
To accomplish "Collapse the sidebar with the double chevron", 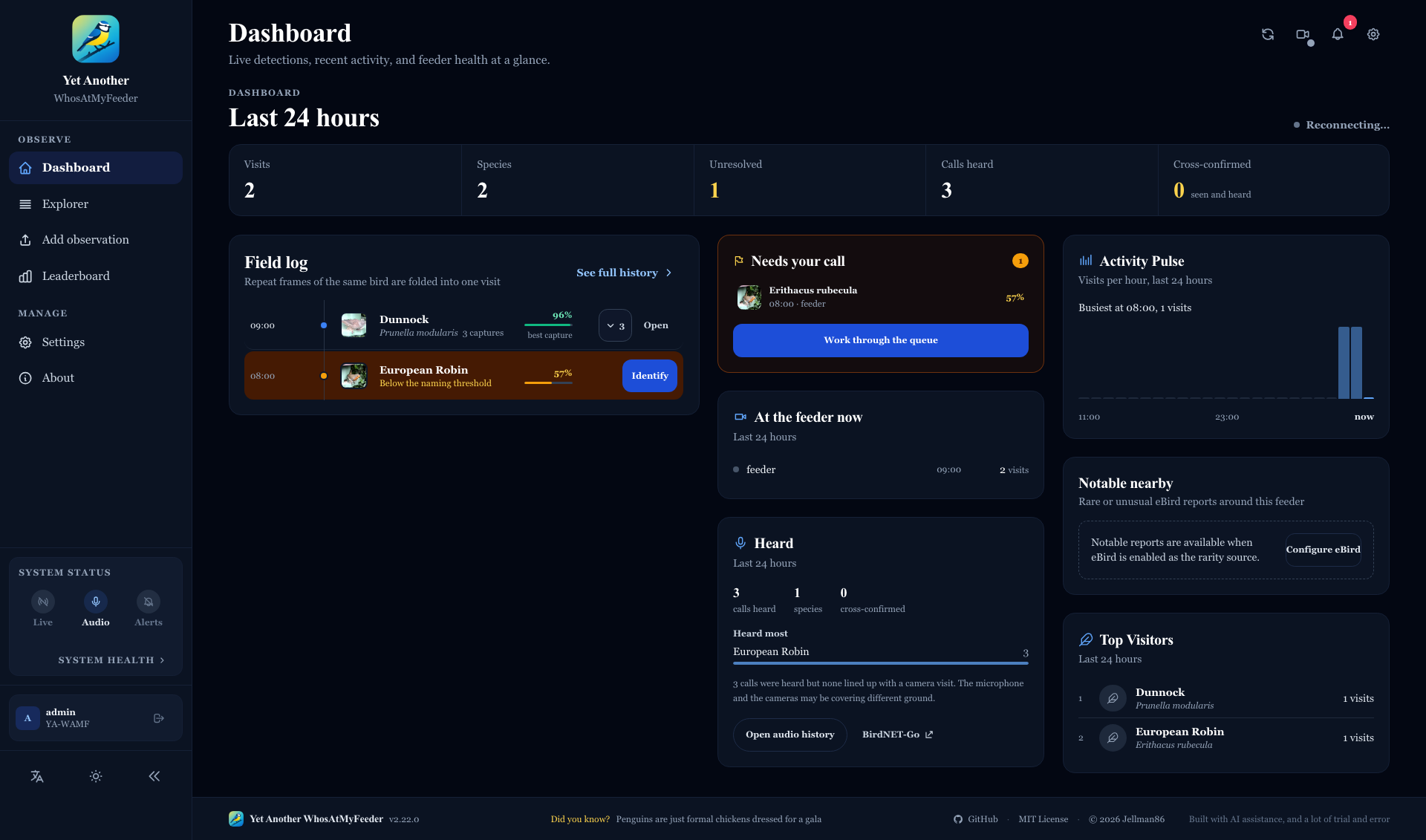I will (154, 776).
